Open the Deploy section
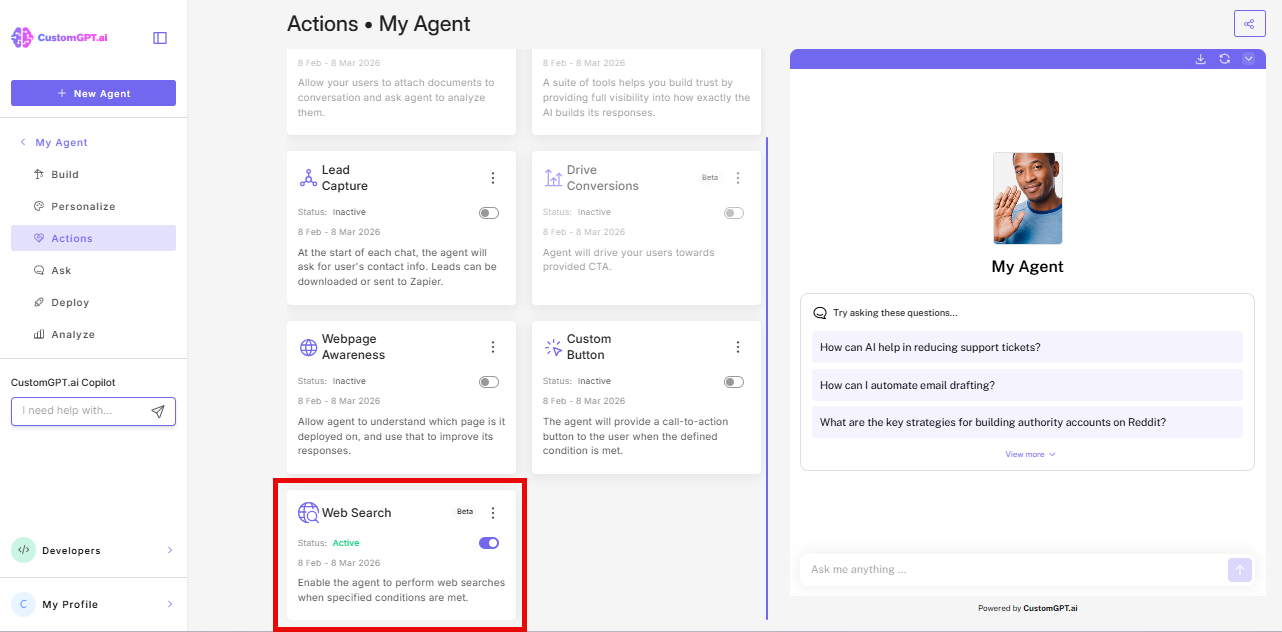The image size is (1282, 632). [70, 302]
